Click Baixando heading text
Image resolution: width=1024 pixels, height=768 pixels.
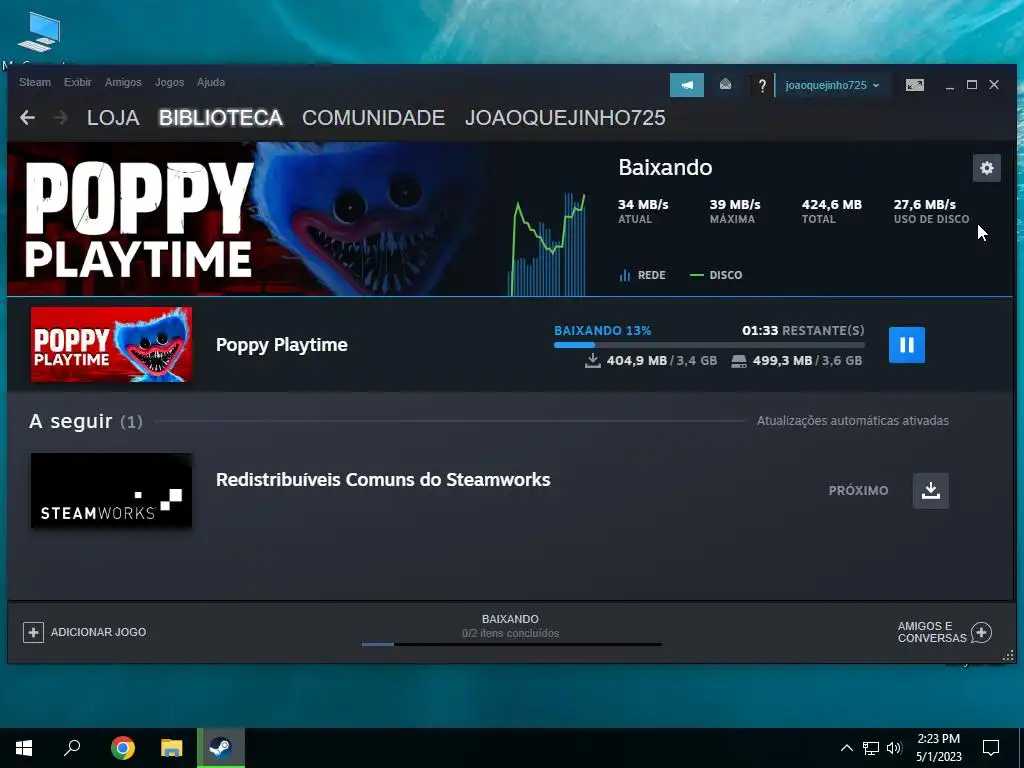pyautogui.click(x=665, y=167)
